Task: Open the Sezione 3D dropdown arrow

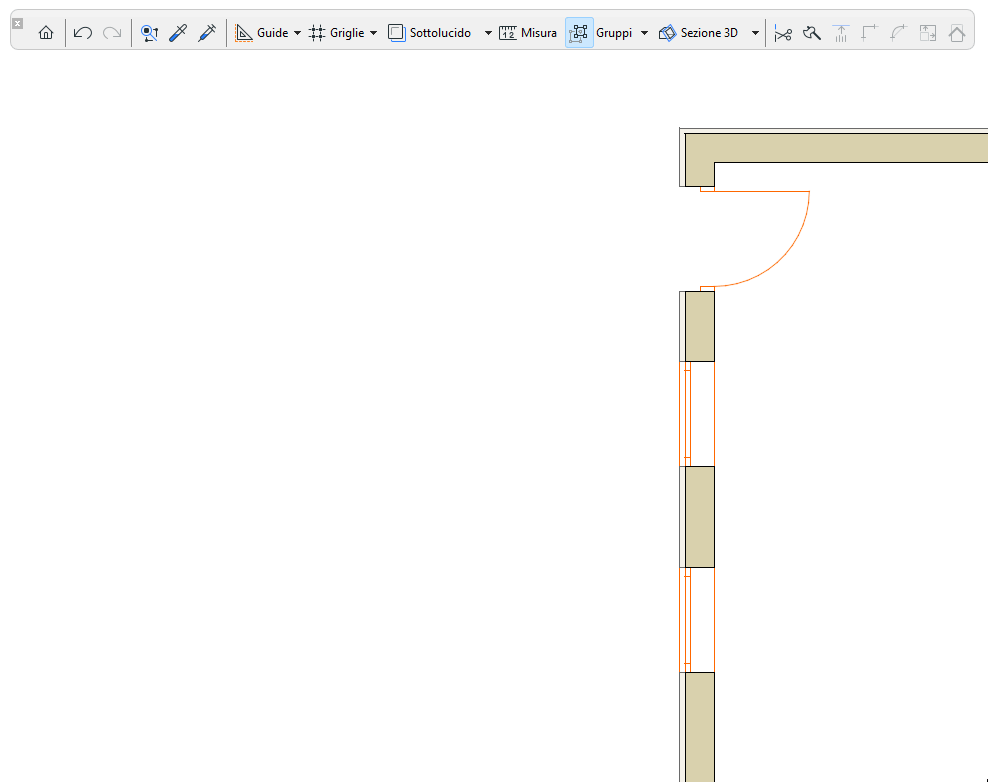Action: [756, 32]
